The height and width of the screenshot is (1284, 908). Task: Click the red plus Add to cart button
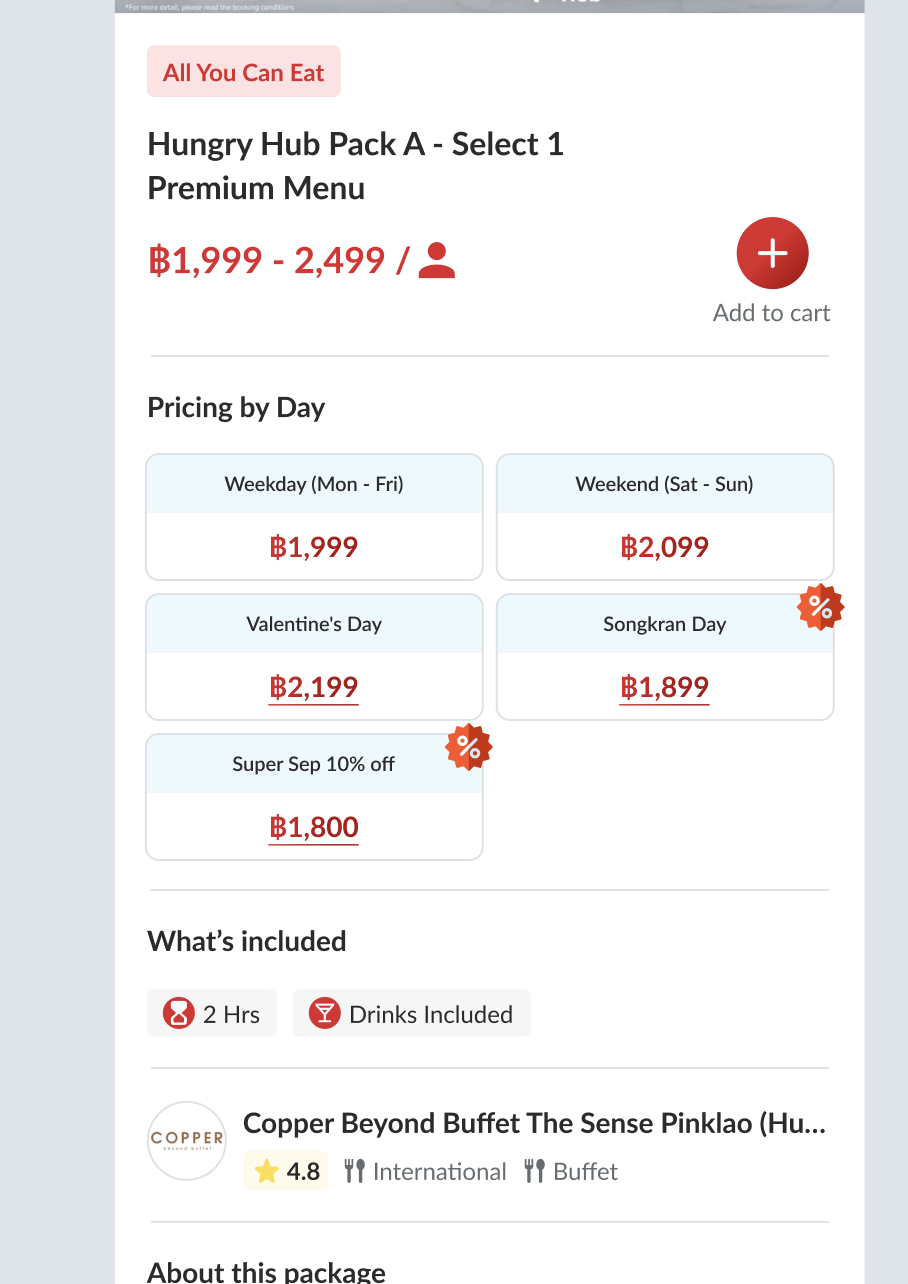772,254
